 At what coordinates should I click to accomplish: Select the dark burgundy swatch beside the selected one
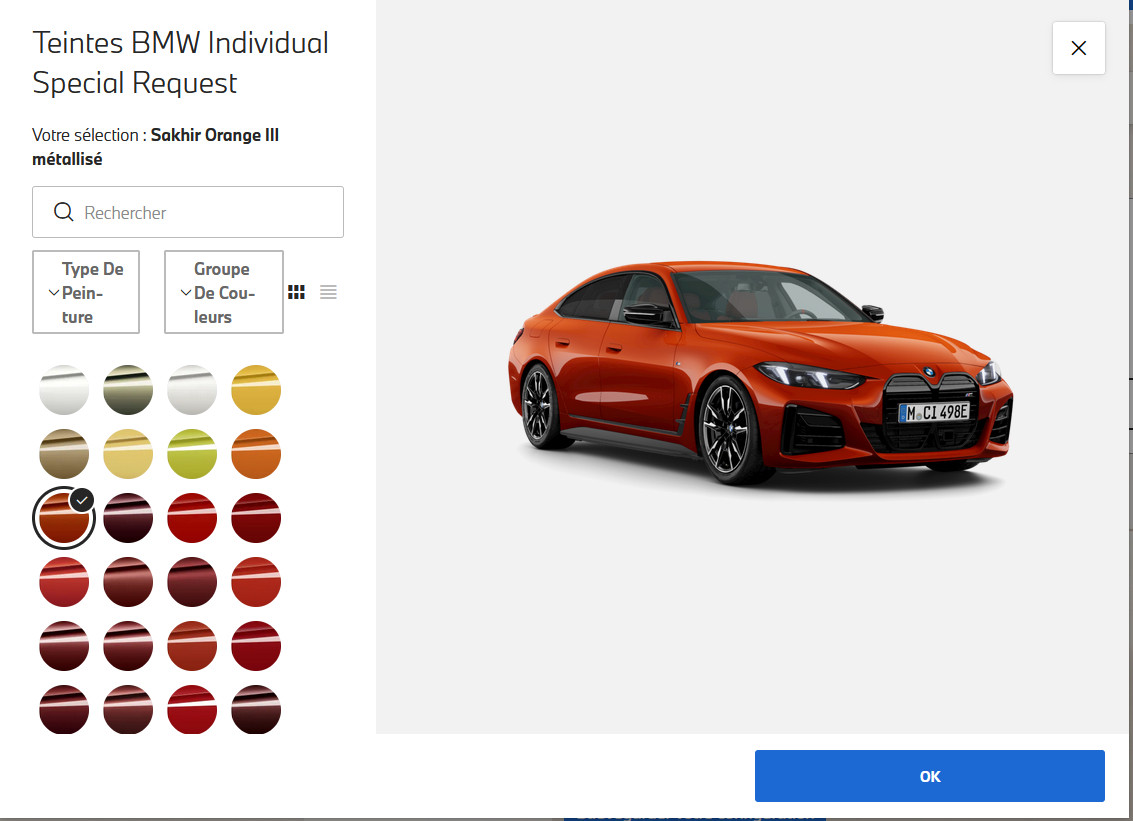[128, 518]
